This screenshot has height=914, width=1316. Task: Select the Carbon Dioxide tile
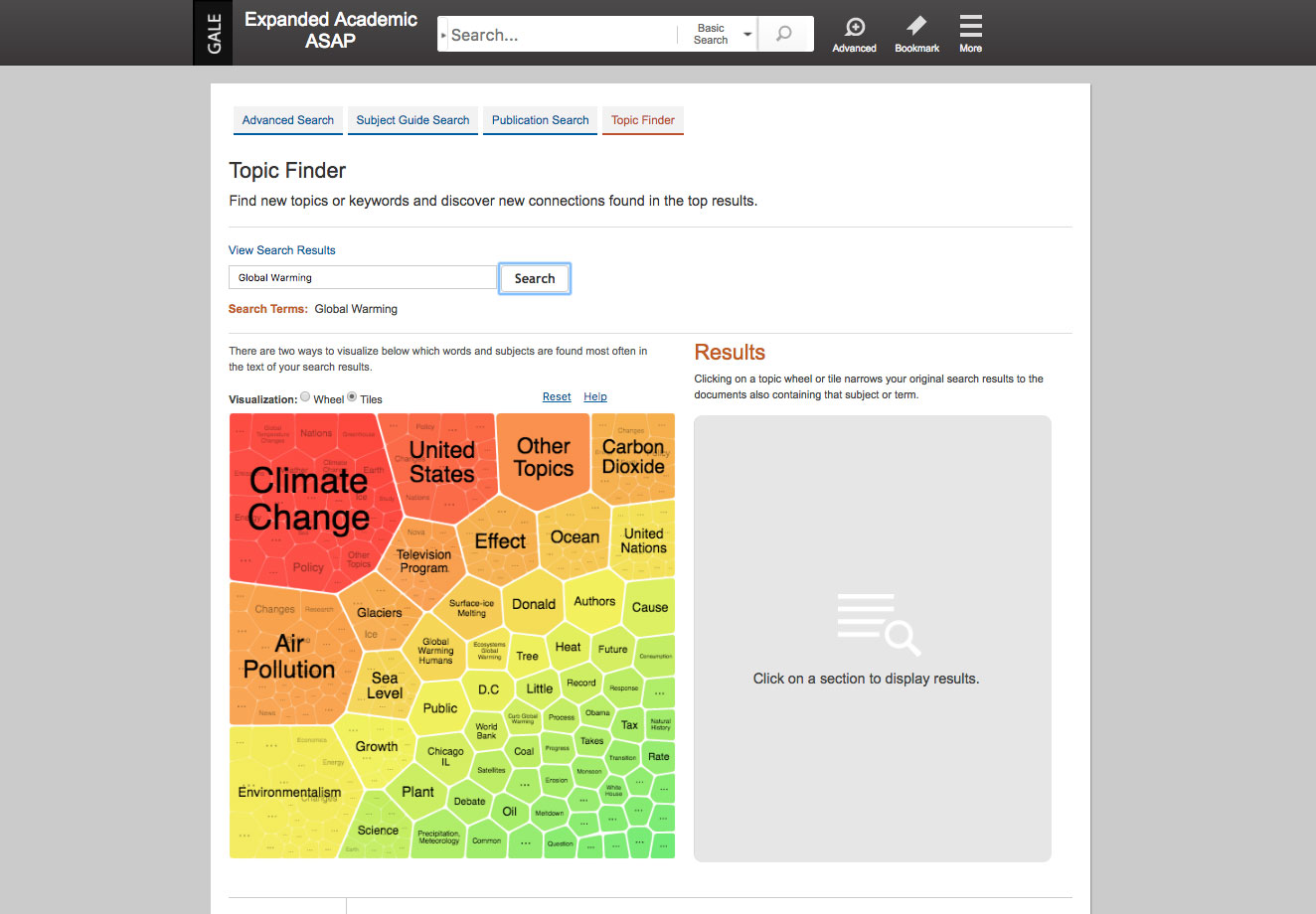(x=633, y=456)
